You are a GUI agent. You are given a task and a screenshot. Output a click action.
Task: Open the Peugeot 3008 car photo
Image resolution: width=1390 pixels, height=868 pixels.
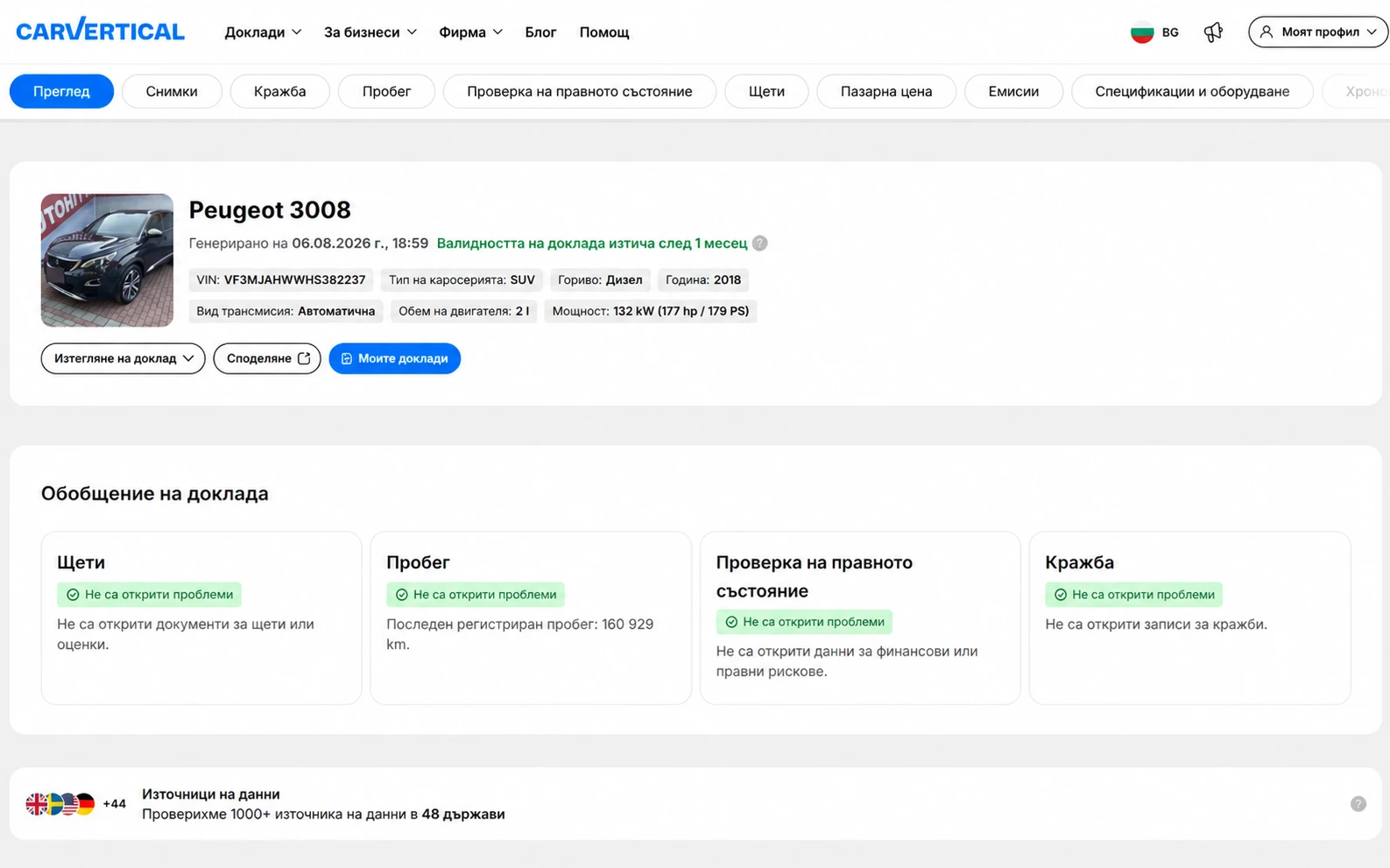pos(107,260)
